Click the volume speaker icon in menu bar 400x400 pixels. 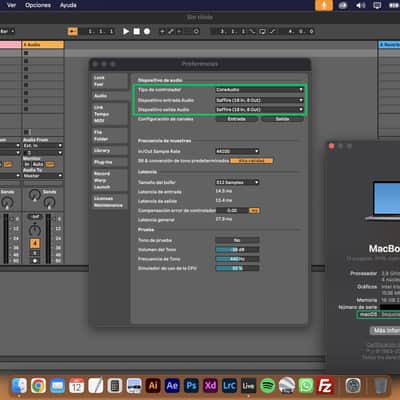click(x=361, y=5)
